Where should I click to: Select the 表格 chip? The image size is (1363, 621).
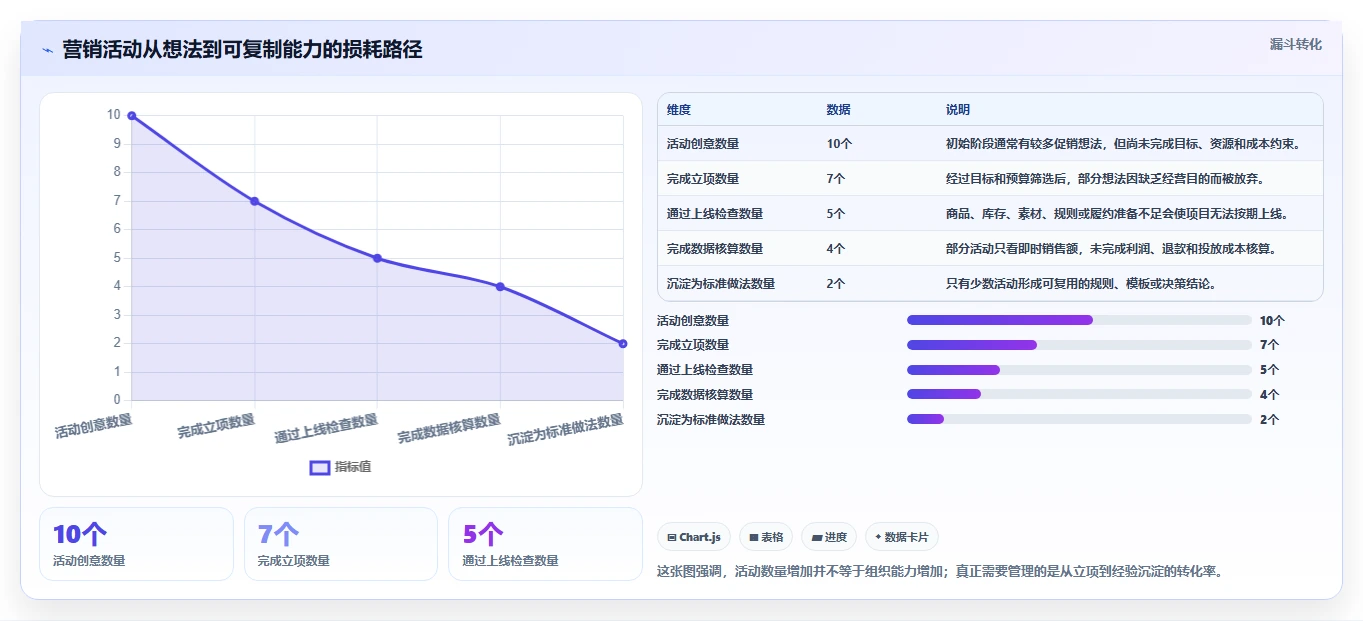pos(766,537)
